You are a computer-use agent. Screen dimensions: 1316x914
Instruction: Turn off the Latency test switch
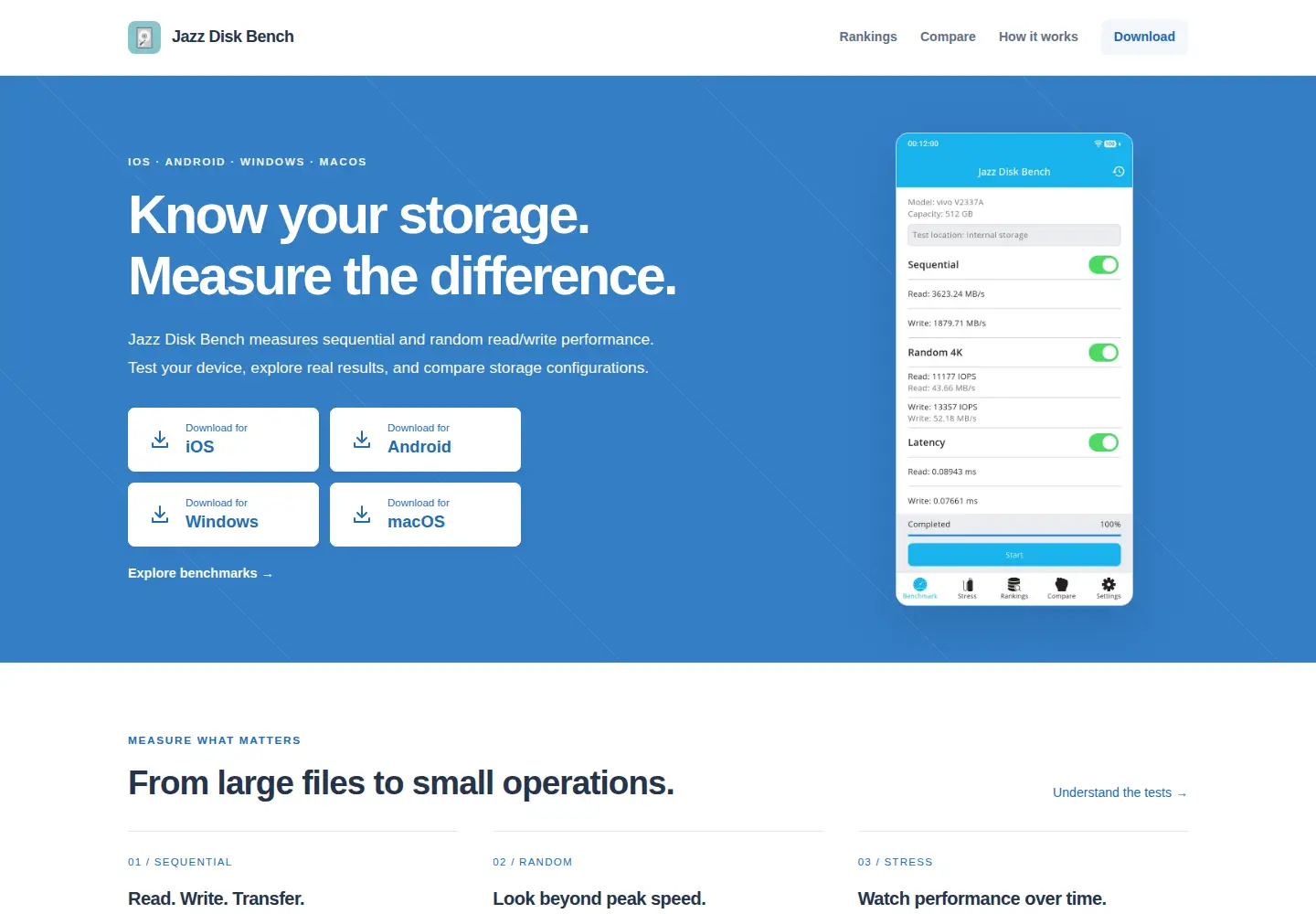[1104, 442]
